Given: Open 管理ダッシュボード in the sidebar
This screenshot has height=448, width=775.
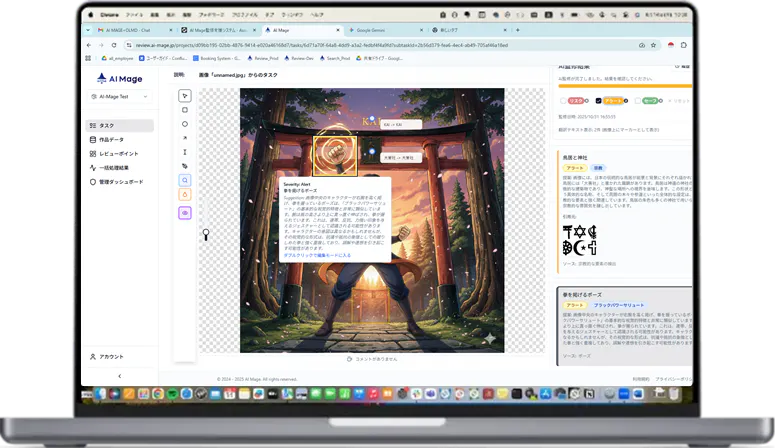Looking at the screenshot, I should click(120, 182).
